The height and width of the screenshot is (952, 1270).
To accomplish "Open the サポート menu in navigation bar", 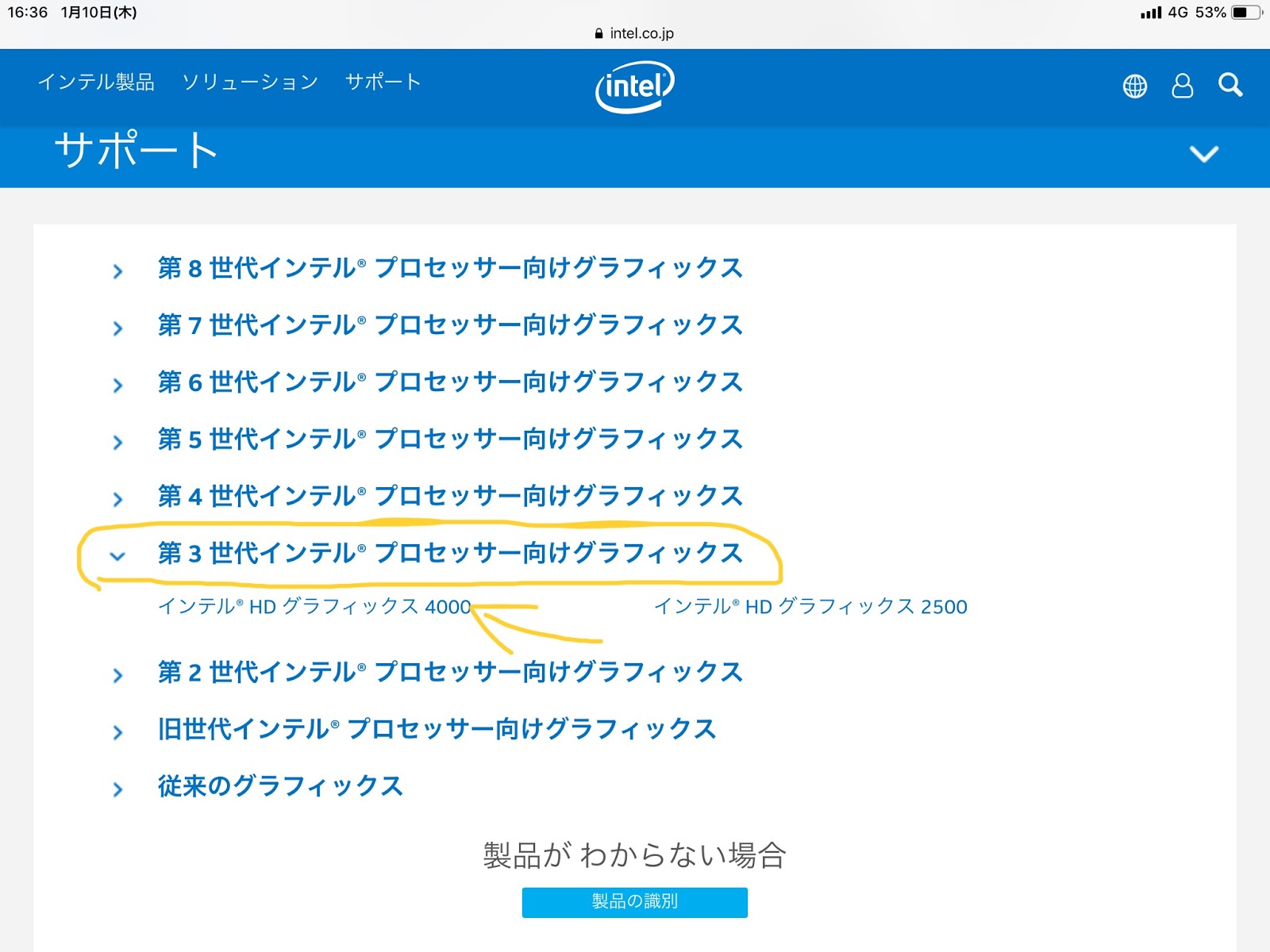I will [x=383, y=82].
